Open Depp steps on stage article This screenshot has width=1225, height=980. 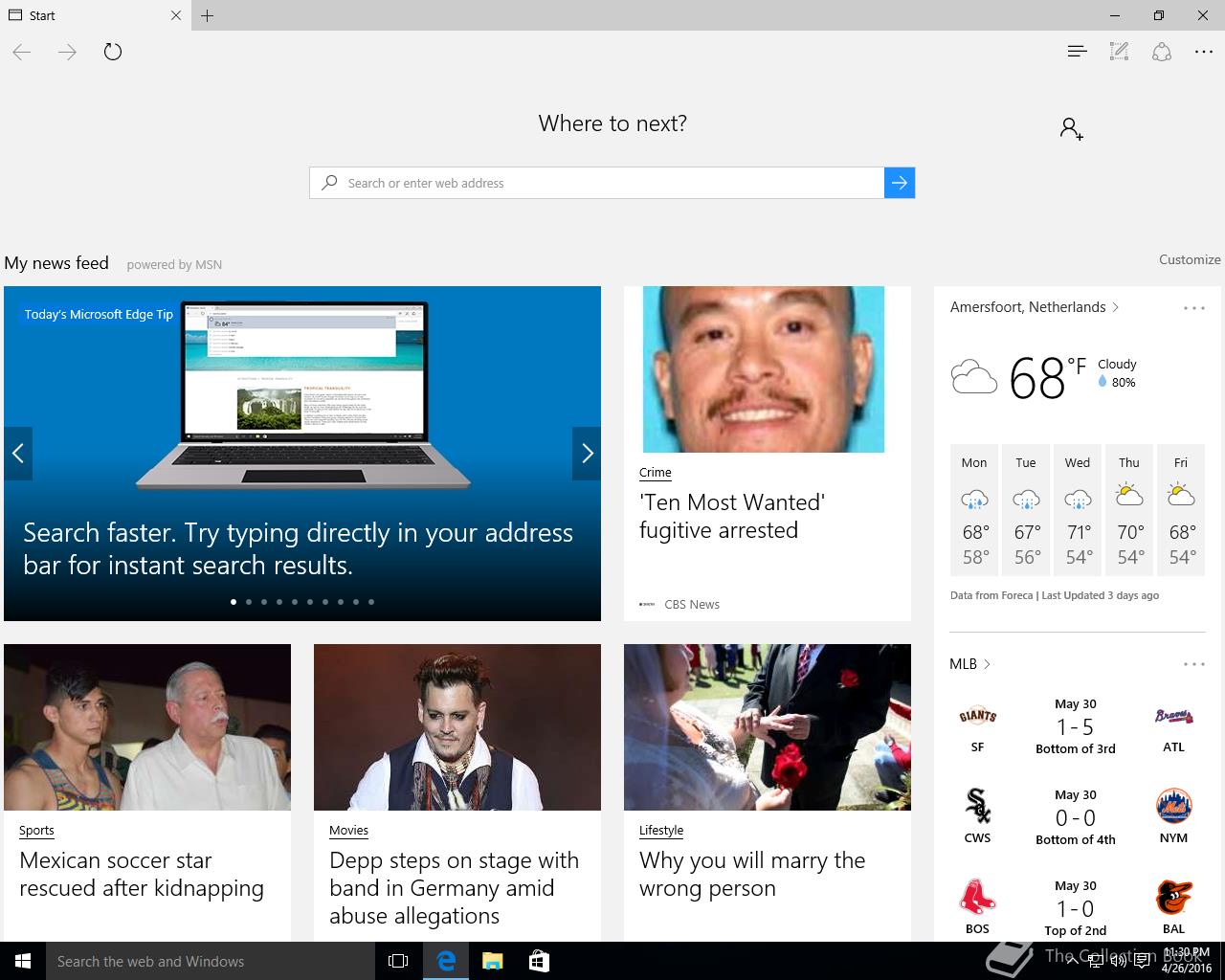pos(454,888)
